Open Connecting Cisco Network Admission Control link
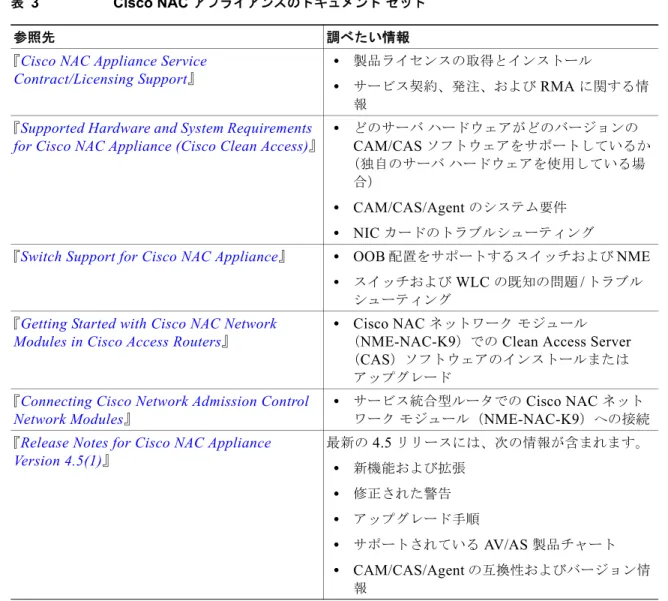 (x=161, y=410)
